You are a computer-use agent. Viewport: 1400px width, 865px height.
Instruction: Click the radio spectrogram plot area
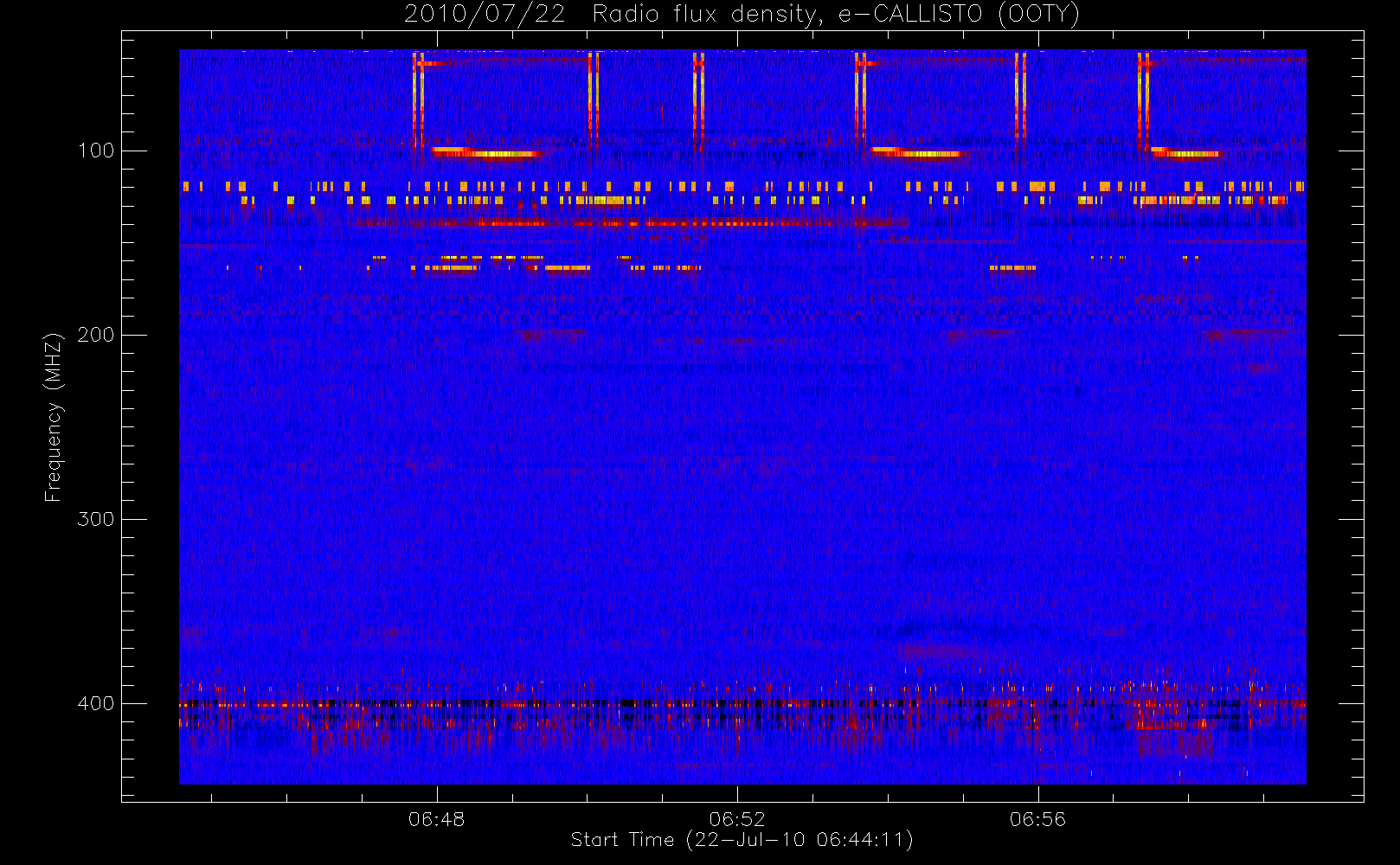[x=742, y=417]
